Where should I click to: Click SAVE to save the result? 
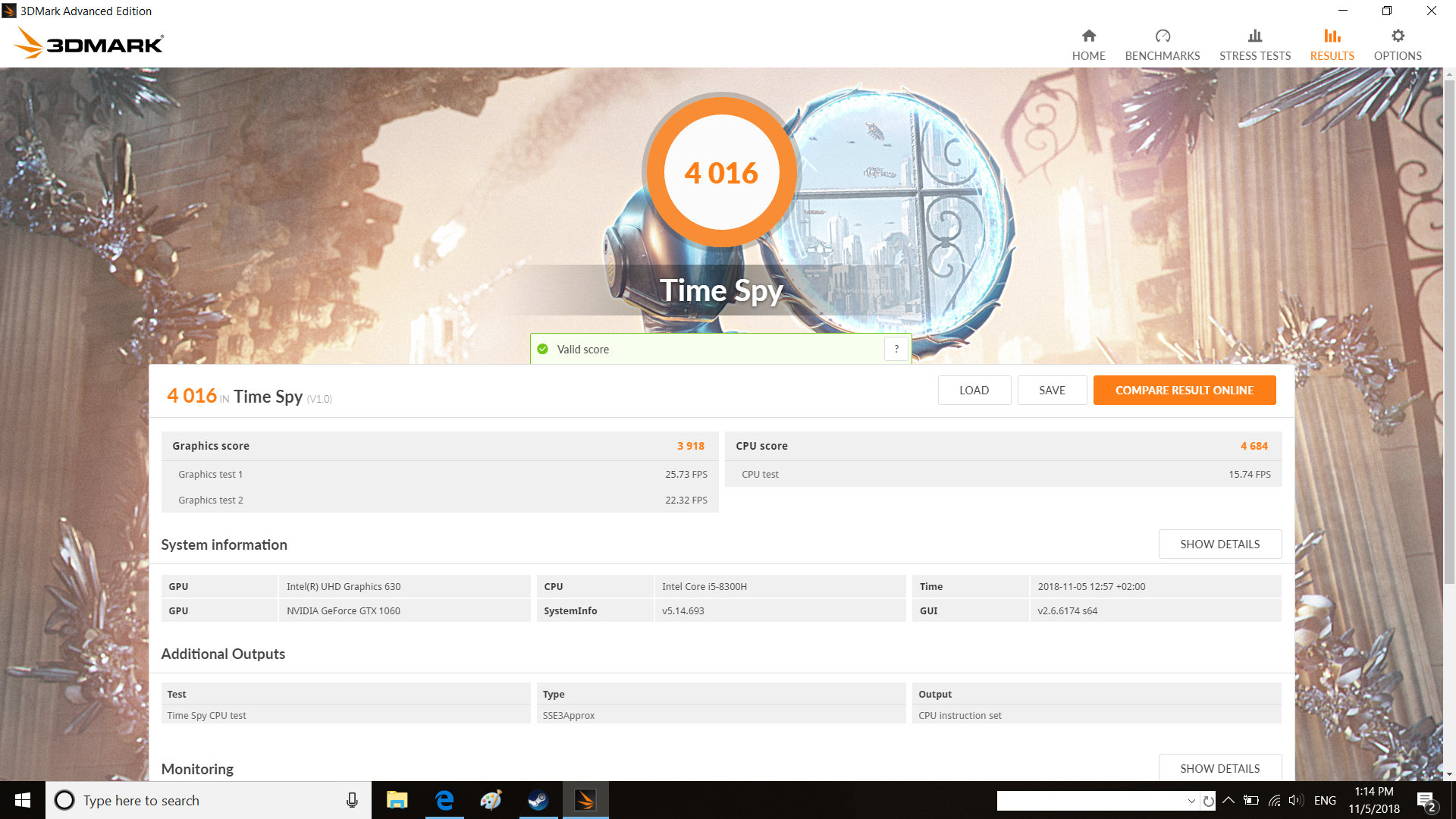pos(1052,390)
